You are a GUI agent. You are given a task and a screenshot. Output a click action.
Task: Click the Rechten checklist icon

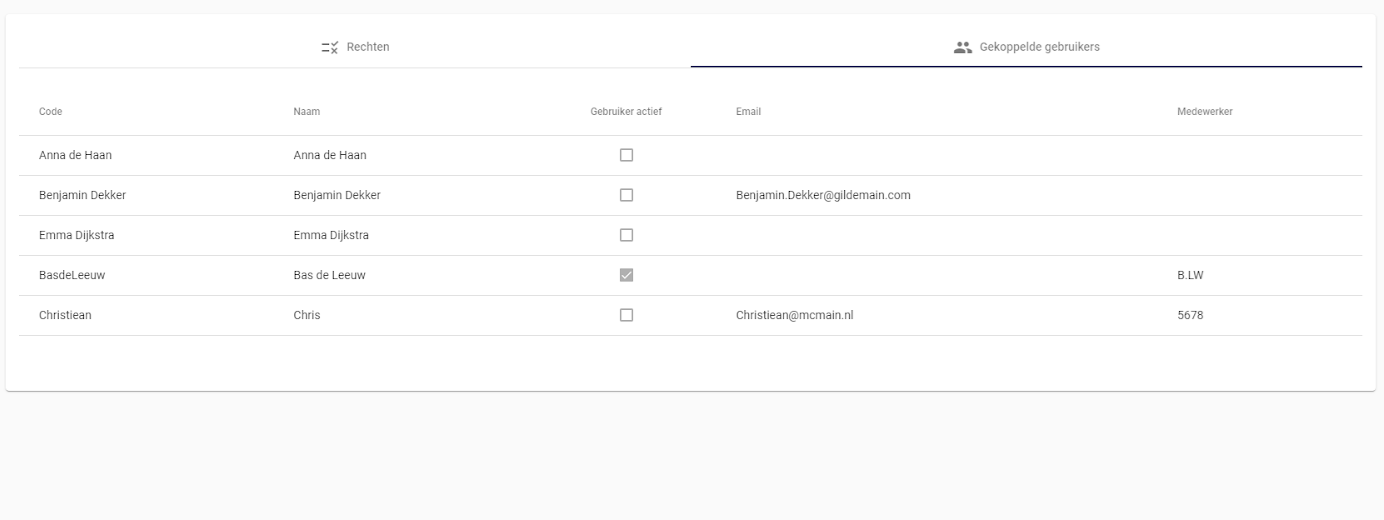pyautogui.click(x=330, y=47)
